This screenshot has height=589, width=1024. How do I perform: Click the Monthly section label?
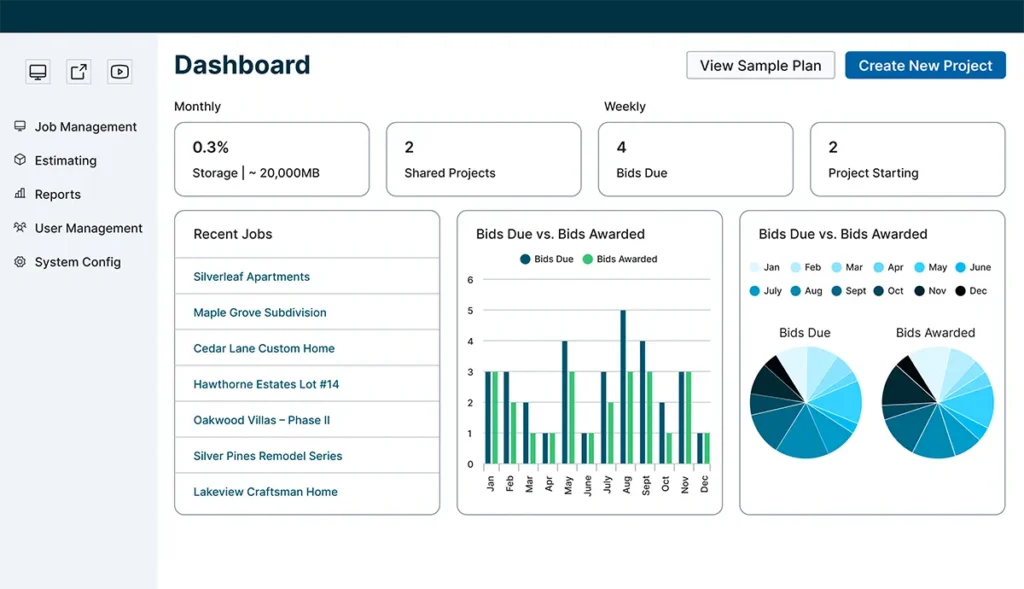[197, 106]
